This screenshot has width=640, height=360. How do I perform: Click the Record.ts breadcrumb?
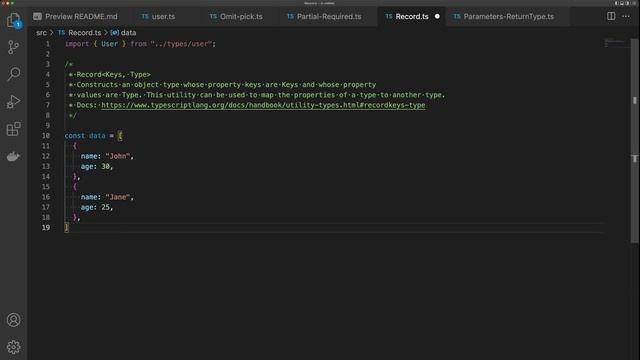(84, 33)
